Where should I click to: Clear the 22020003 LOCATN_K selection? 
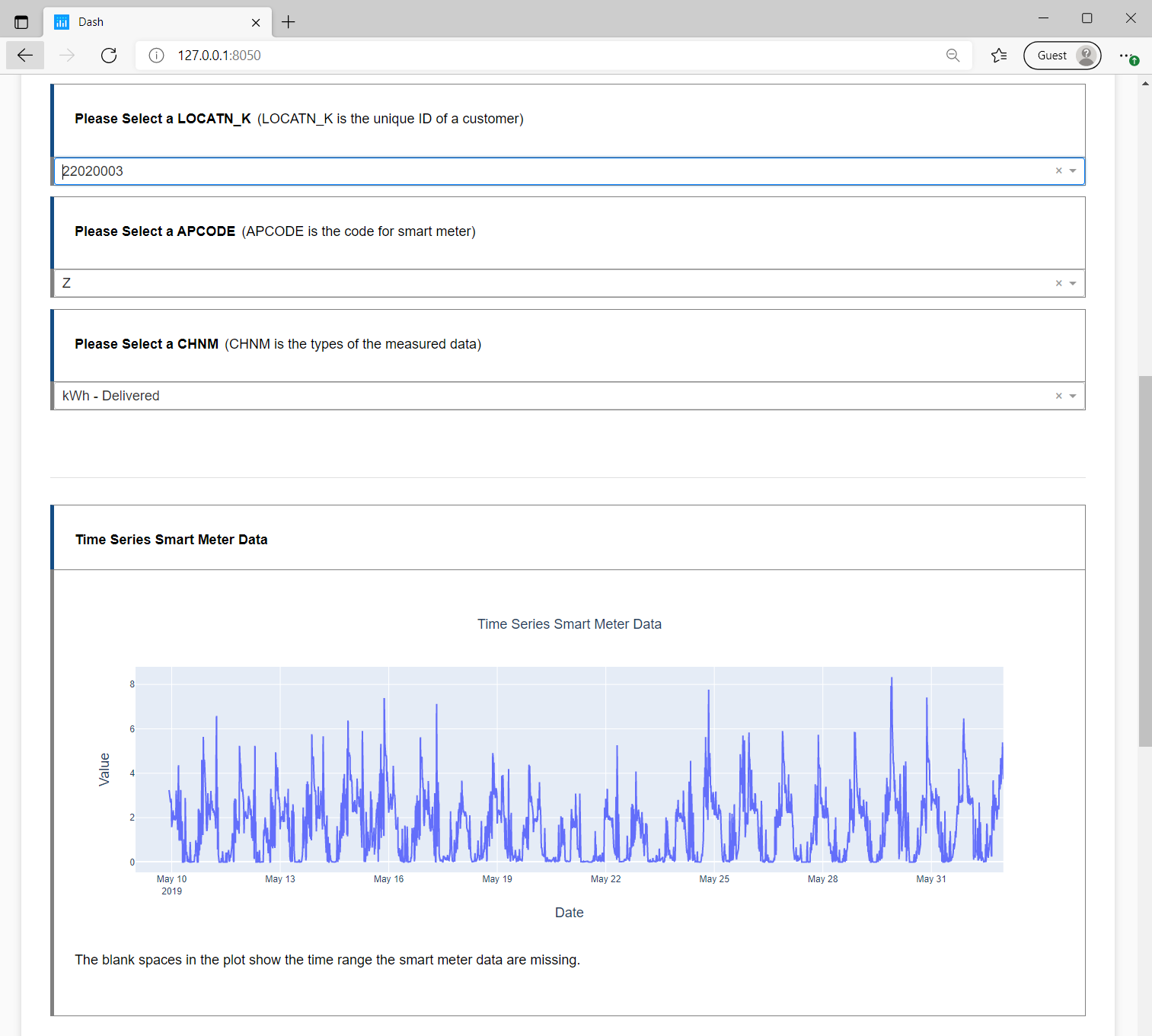1058,171
